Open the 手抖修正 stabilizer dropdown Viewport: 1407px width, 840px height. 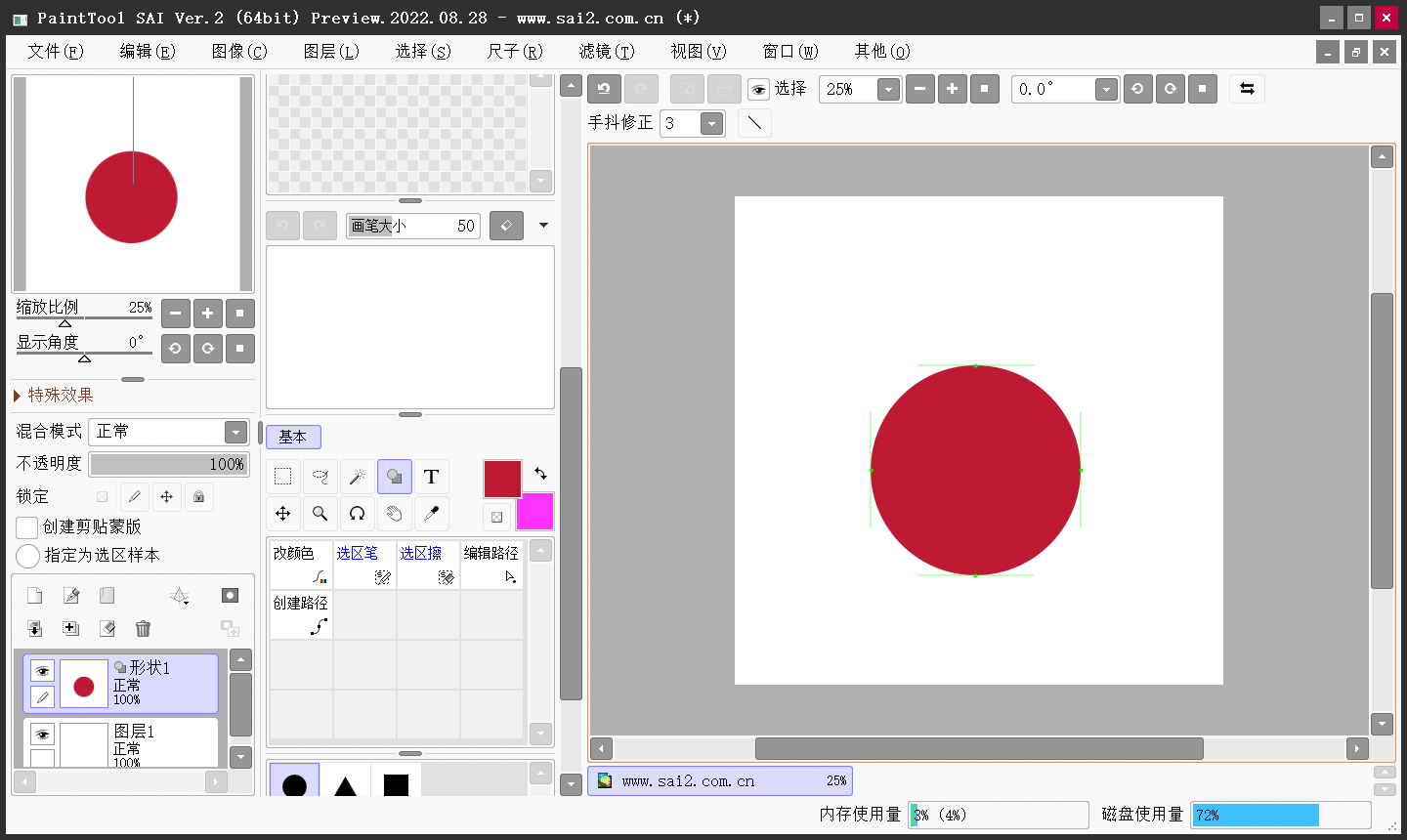(712, 123)
